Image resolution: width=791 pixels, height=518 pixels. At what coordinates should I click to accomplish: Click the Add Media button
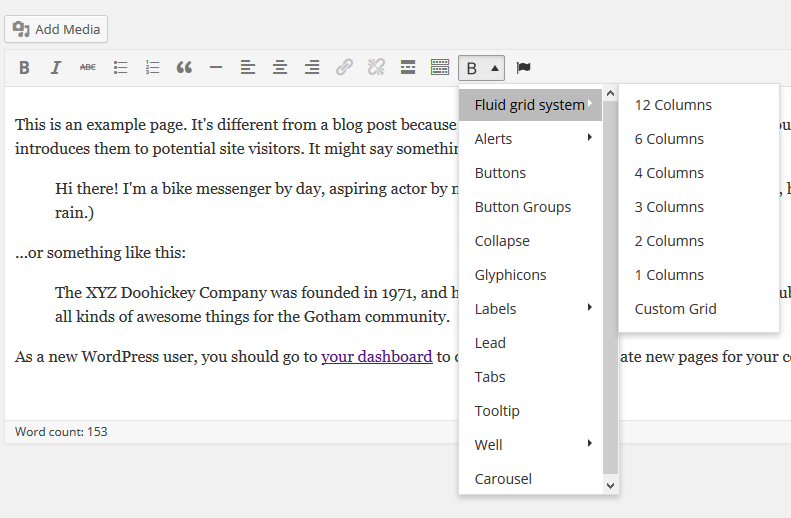pos(56,29)
